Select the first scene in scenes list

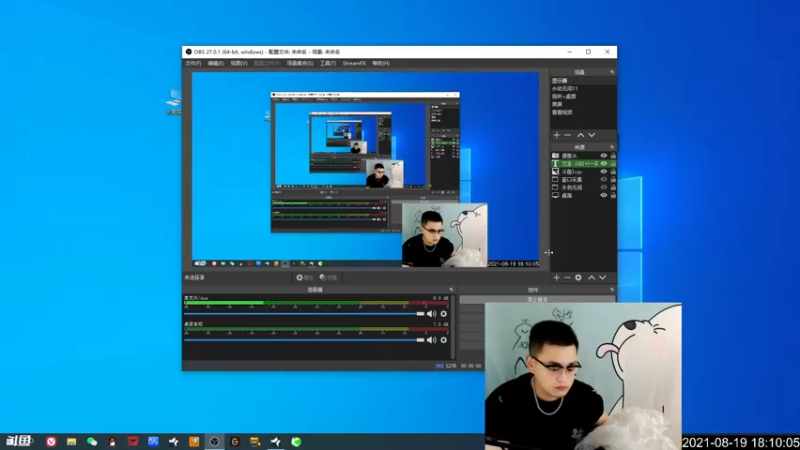click(x=583, y=81)
